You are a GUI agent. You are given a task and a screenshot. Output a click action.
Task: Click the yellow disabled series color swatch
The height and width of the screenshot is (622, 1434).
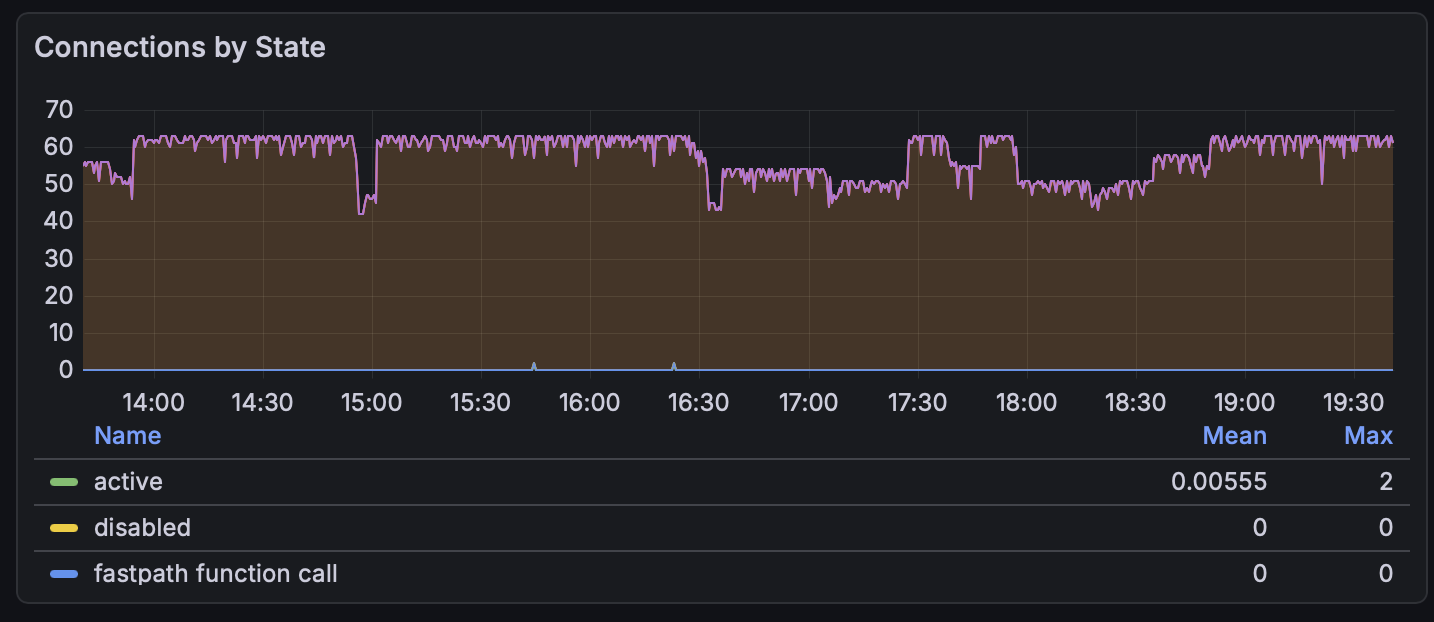click(64, 528)
